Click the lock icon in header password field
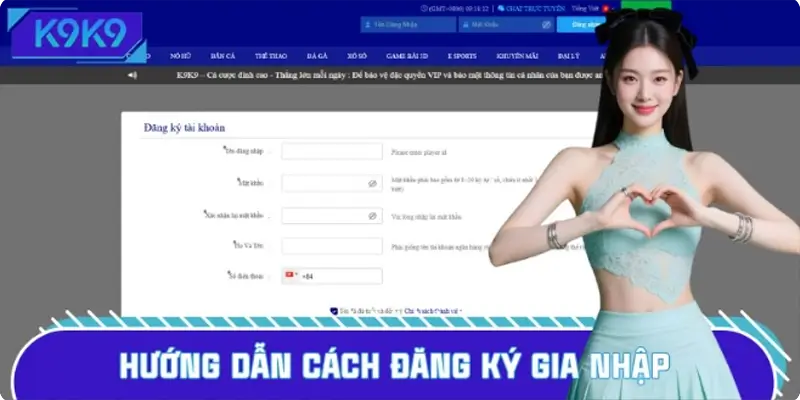 [466, 24]
